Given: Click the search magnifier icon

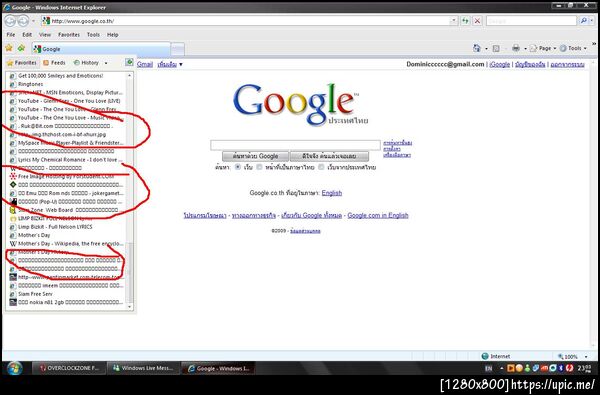Looking at the screenshot, I should coord(583,21).
